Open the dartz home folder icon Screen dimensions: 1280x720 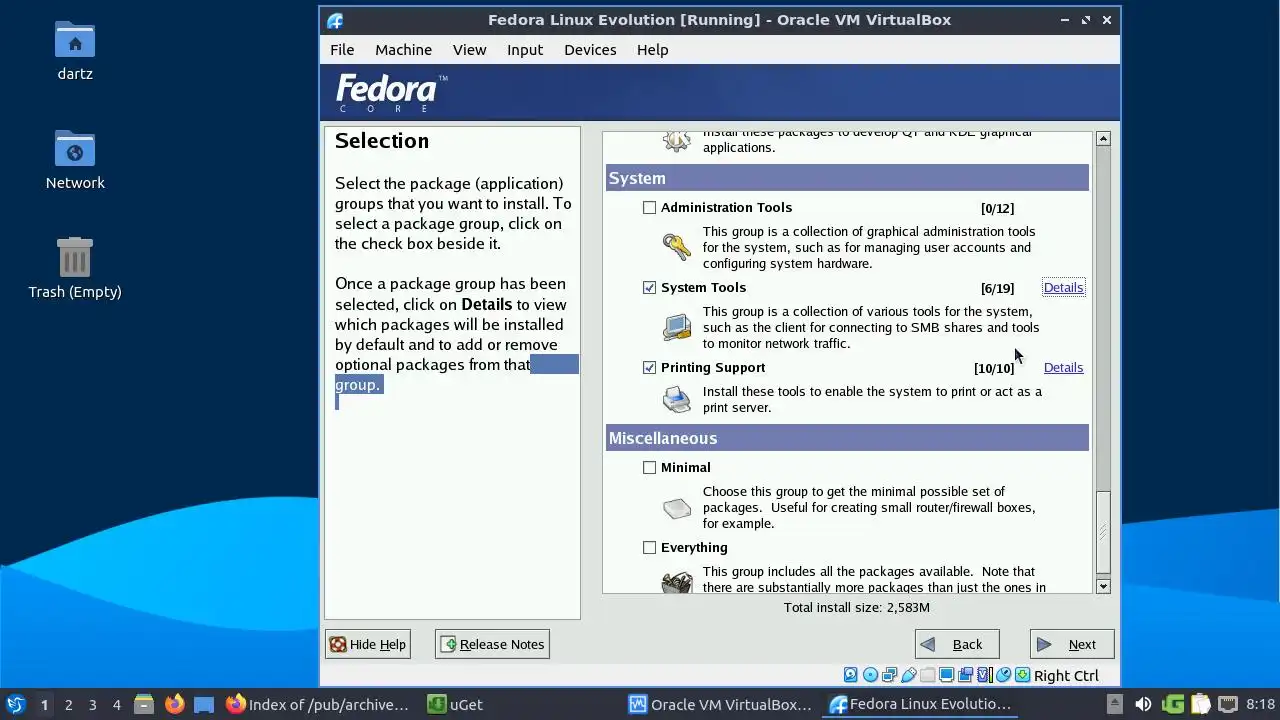click(75, 40)
